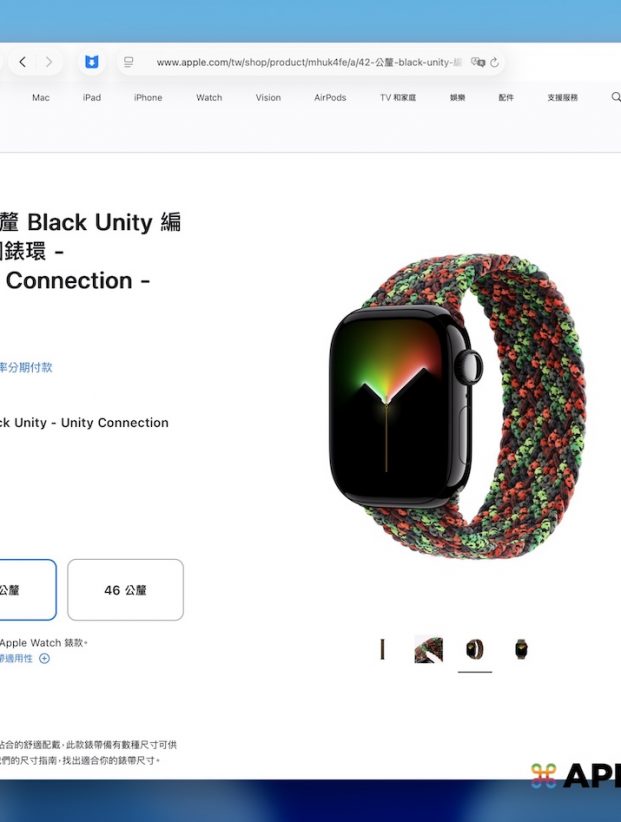Show the braided band close-up thumbnail

click(428, 650)
